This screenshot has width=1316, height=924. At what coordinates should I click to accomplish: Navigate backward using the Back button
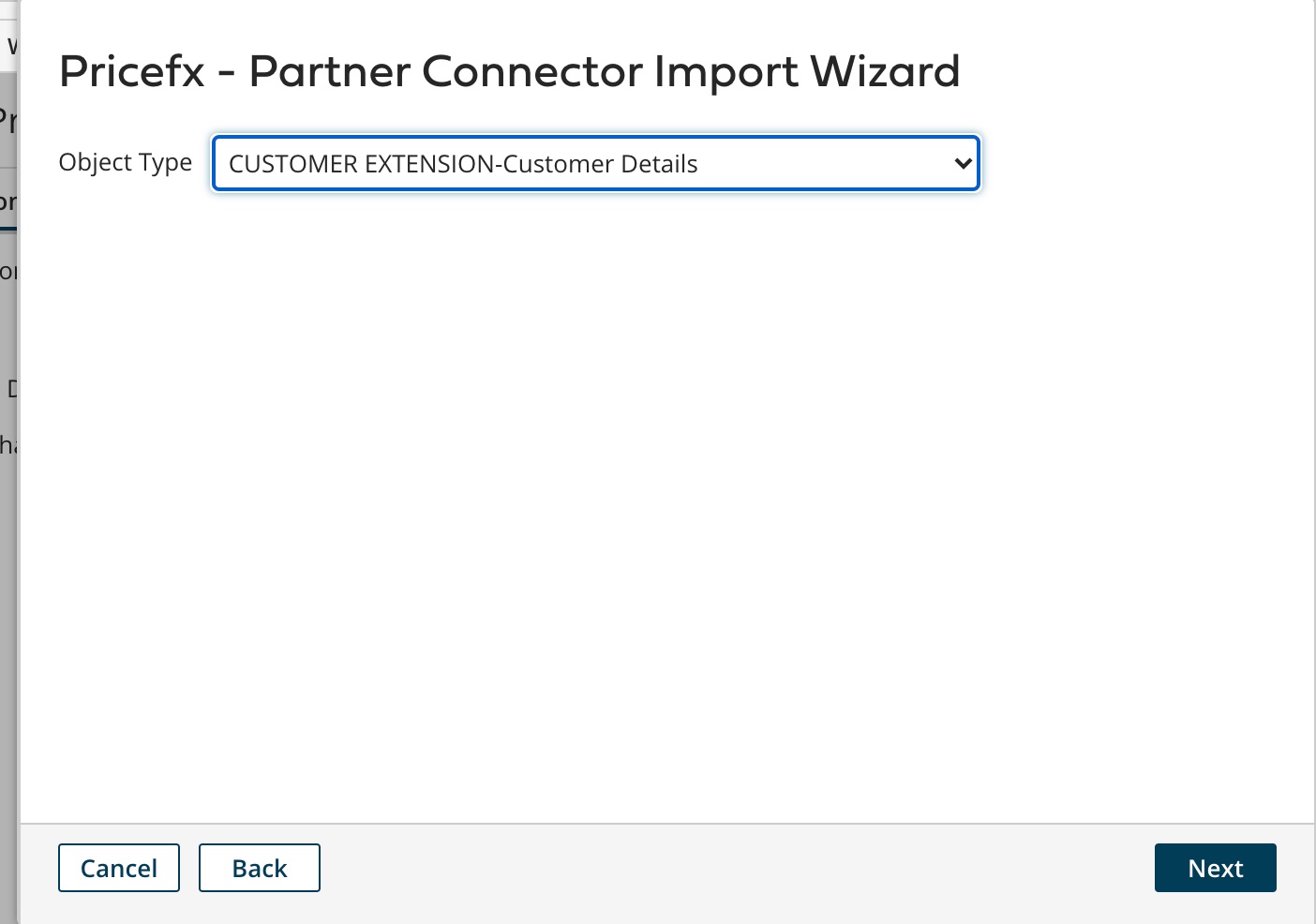pyautogui.click(x=259, y=868)
